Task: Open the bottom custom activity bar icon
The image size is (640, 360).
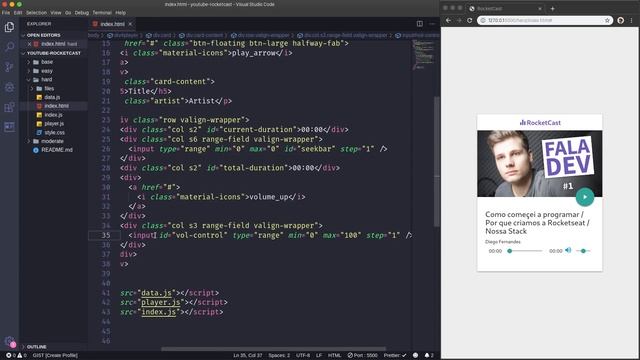Action: [9, 127]
